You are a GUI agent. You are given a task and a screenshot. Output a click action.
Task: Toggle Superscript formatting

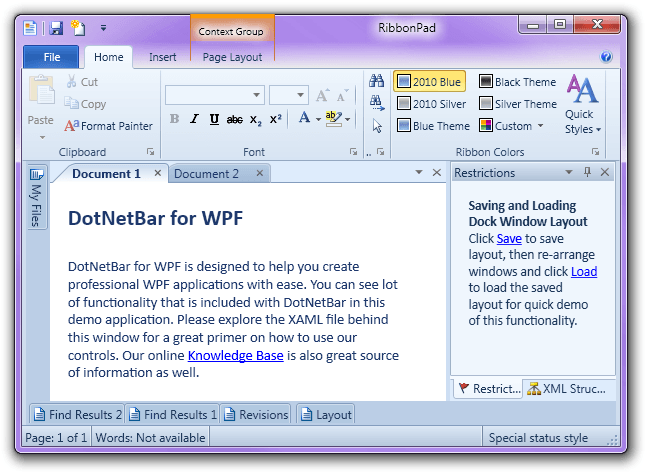pyautogui.click(x=276, y=119)
